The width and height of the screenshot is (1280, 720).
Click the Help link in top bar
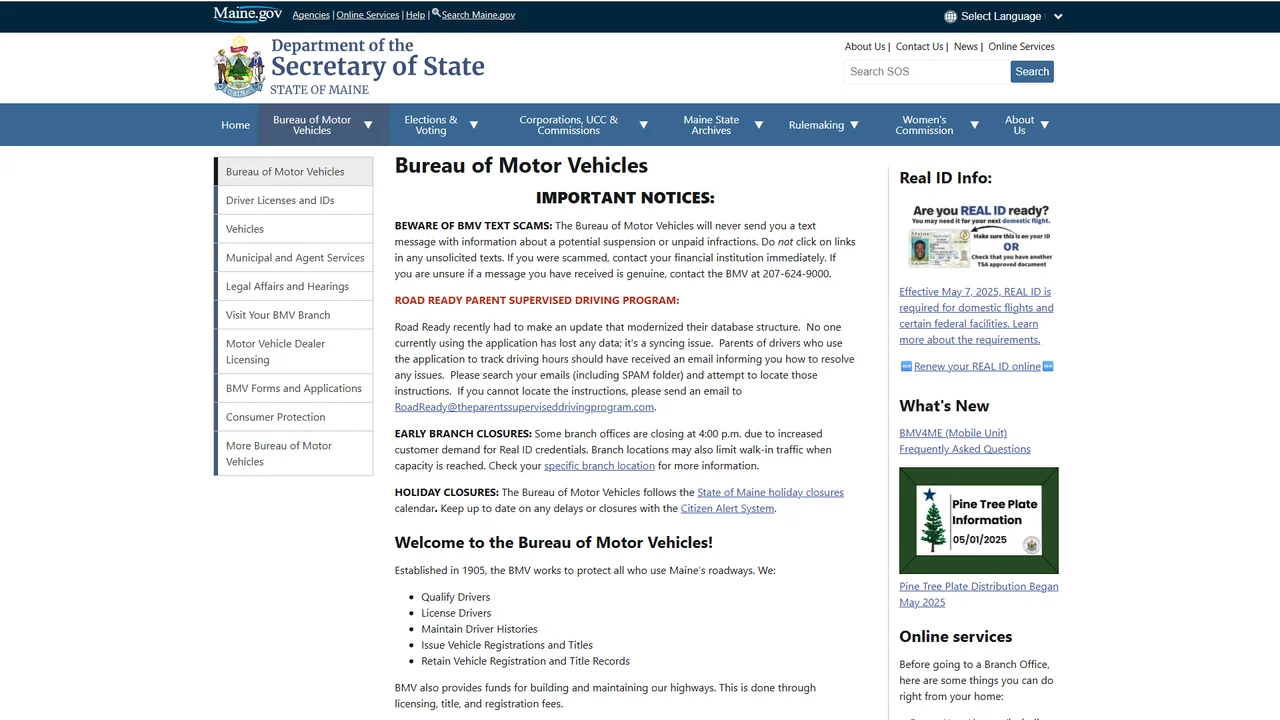pos(416,15)
